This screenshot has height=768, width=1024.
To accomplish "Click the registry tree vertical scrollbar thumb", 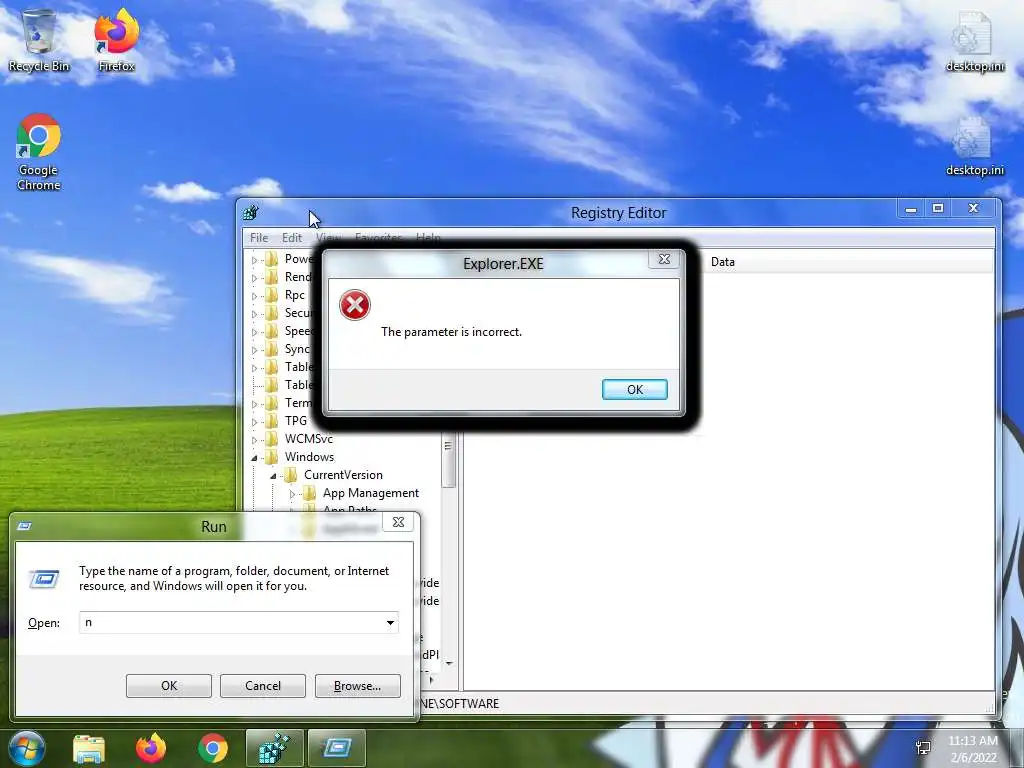I will (448, 460).
